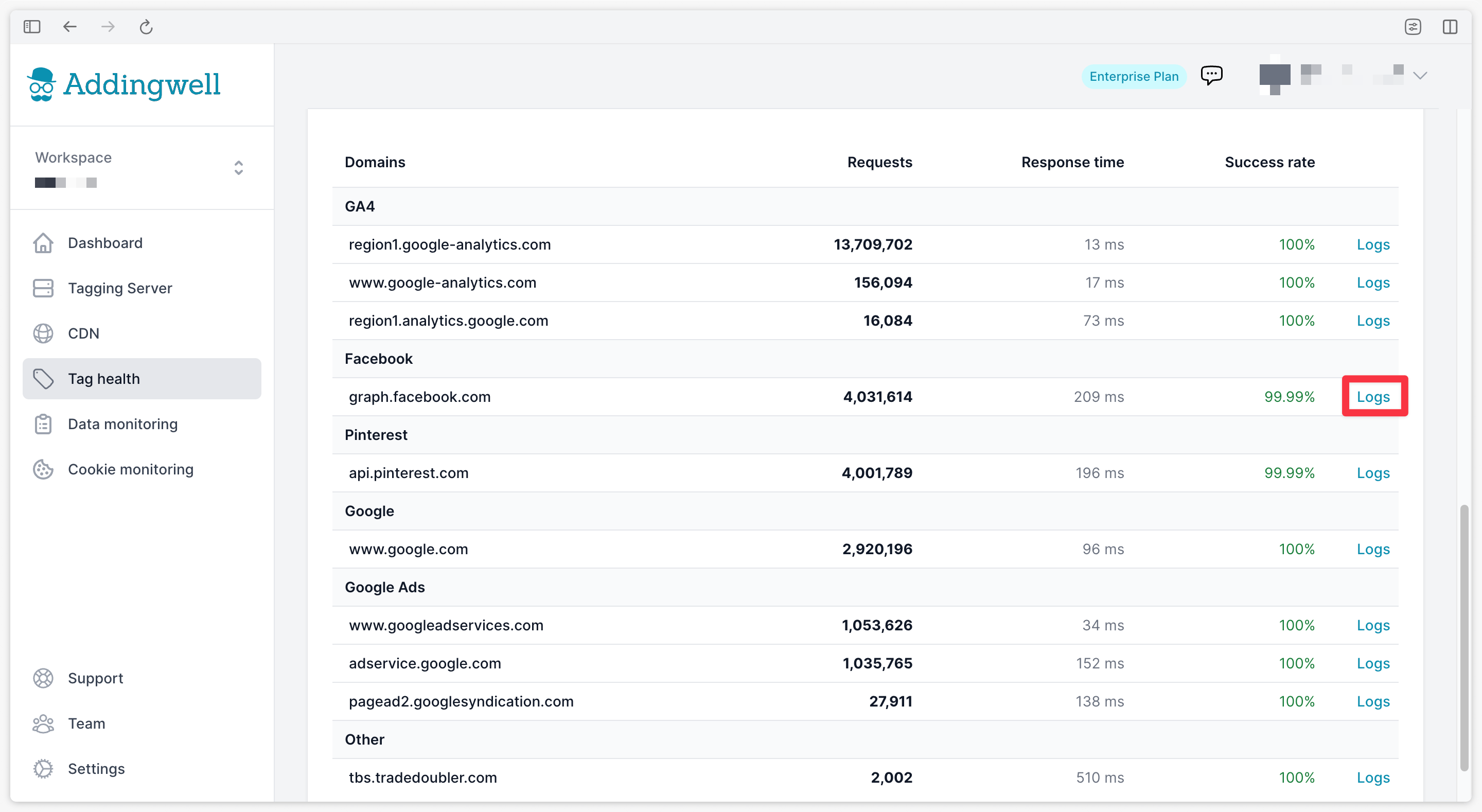The width and height of the screenshot is (1482, 812).
Task: Click the Google Ads group row
Action: point(865,588)
